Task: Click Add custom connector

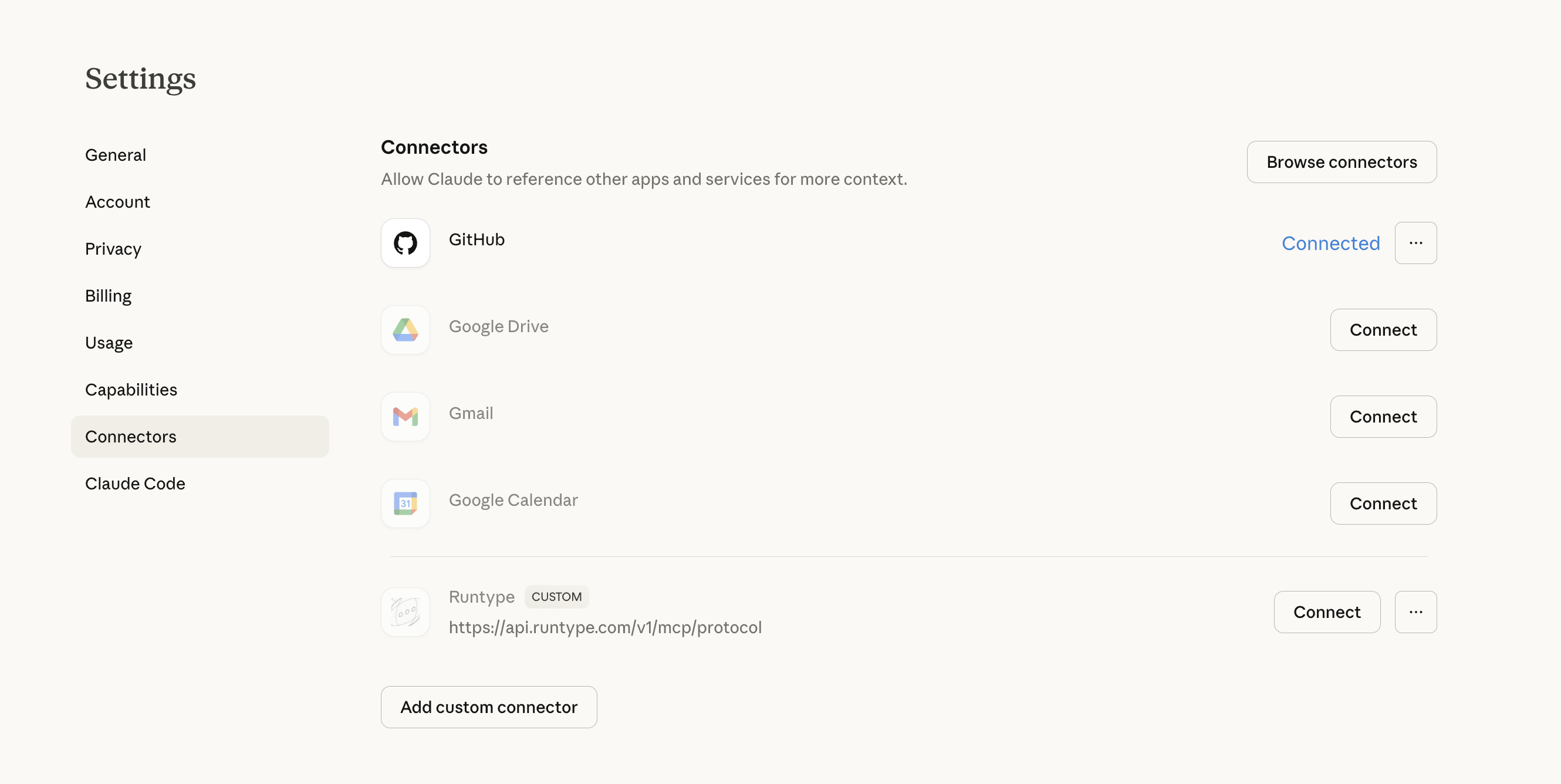Action: coord(488,707)
